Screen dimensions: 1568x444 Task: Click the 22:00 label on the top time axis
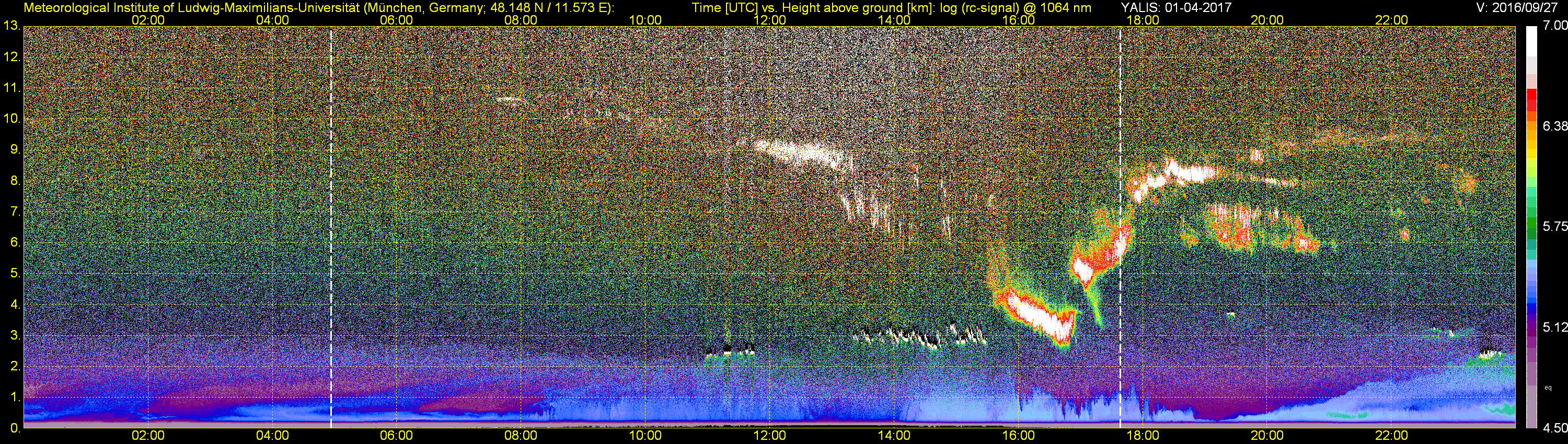(1391, 20)
